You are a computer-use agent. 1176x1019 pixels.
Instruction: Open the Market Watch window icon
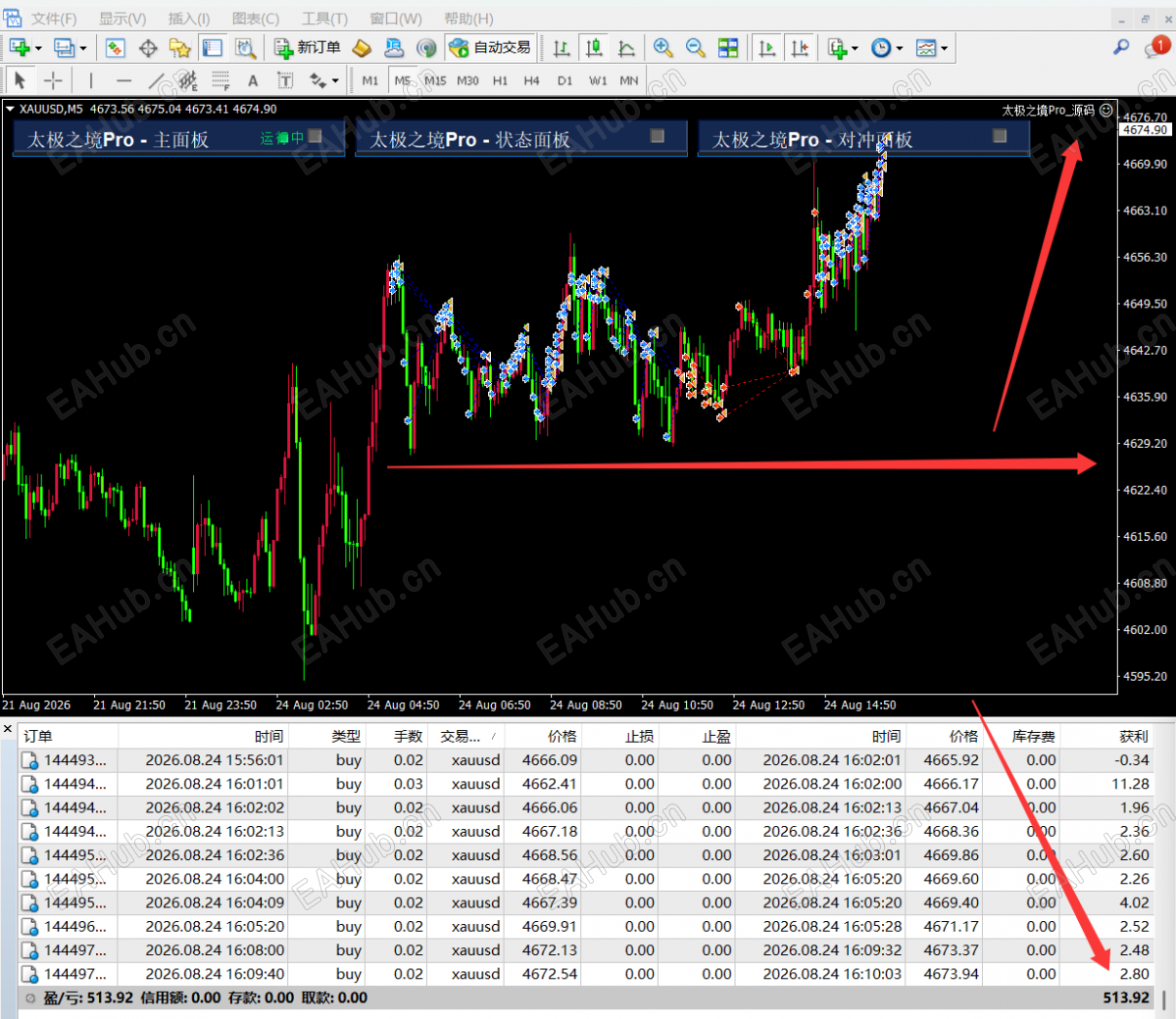(115, 48)
